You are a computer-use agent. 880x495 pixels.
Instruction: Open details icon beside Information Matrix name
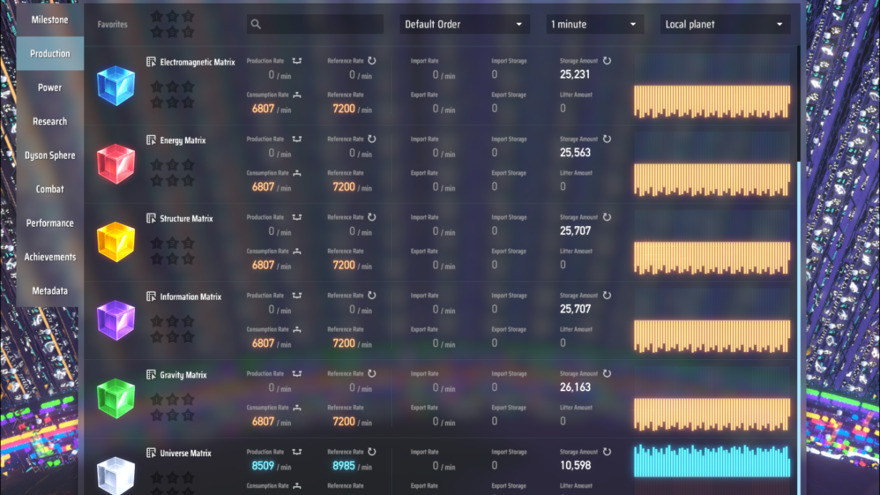151,297
